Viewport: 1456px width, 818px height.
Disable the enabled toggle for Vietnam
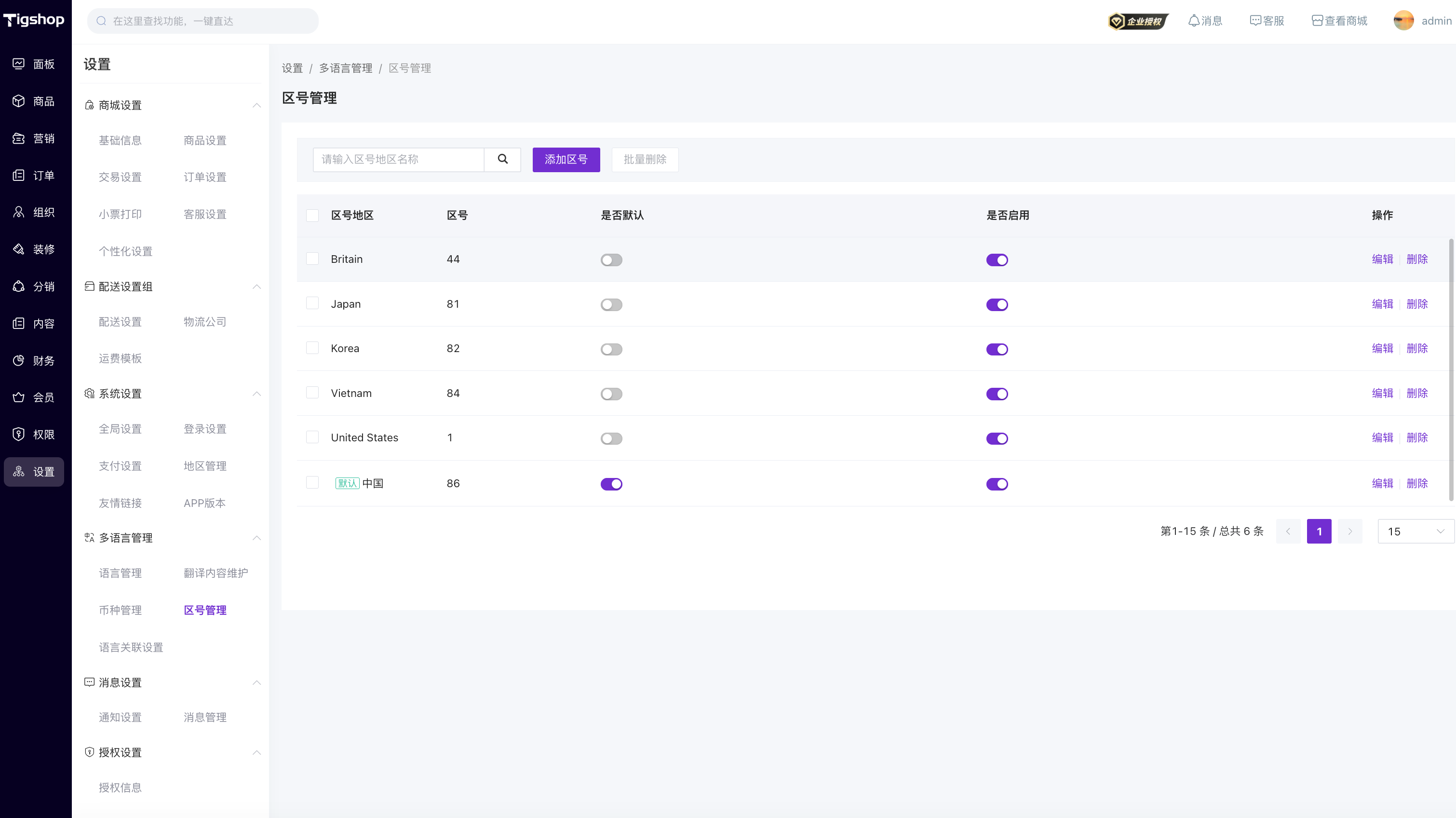pyautogui.click(x=997, y=394)
